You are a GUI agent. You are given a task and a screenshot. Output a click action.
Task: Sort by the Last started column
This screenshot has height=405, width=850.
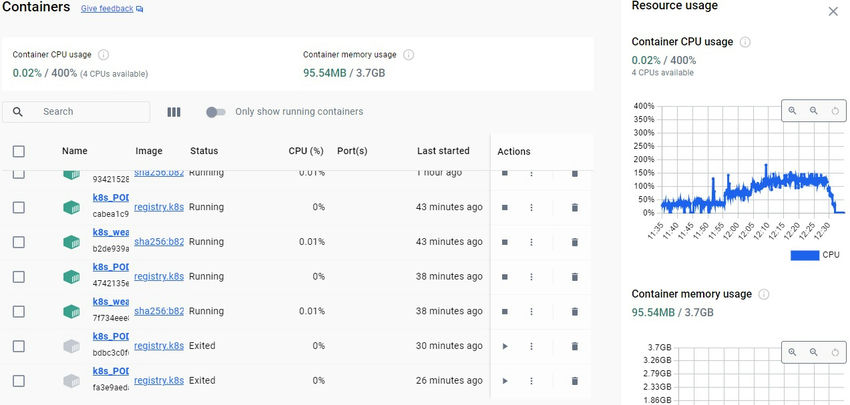tap(443, 151)
